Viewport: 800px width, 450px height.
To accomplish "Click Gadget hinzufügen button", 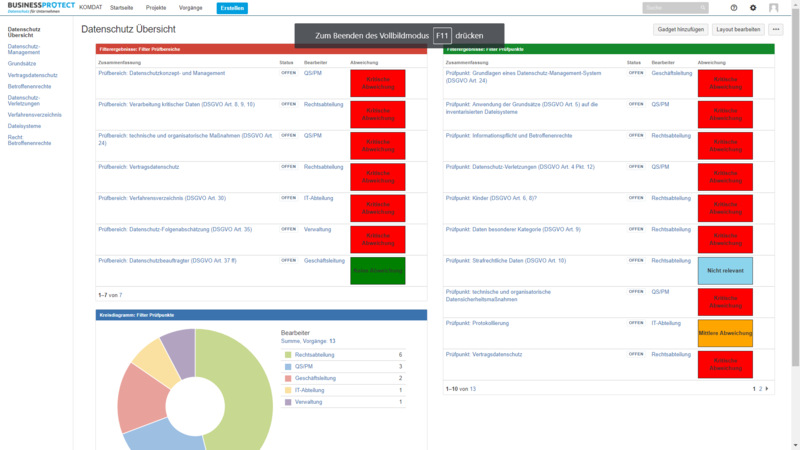I will click(681, 30).
